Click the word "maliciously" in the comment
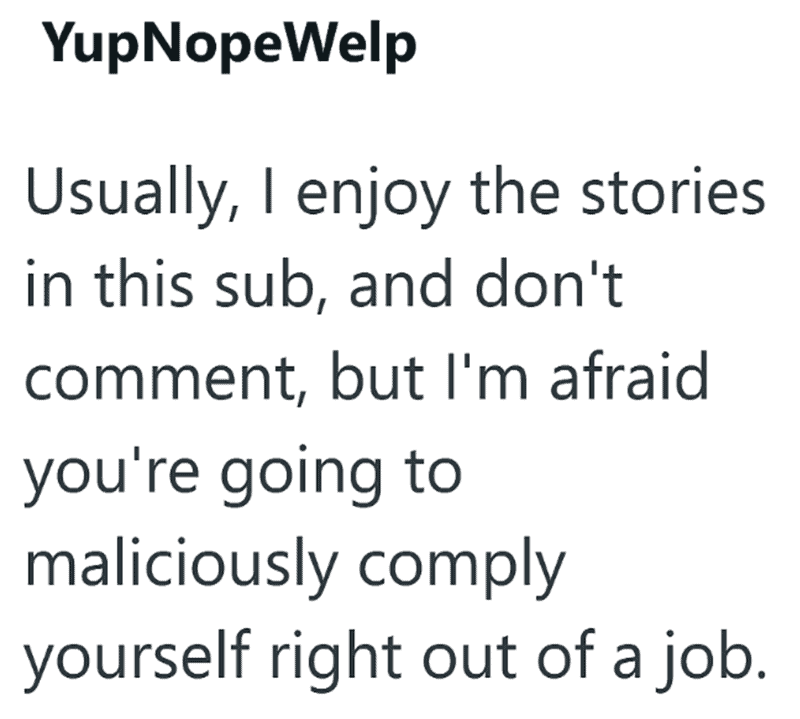This screenshot has height=719, width=800. click(x=181, y=568)
